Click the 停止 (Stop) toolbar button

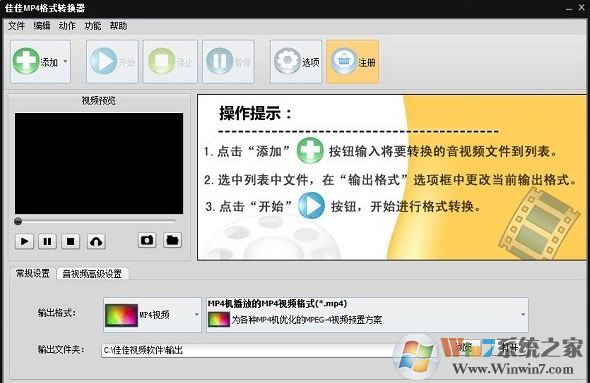pos(170,61)
